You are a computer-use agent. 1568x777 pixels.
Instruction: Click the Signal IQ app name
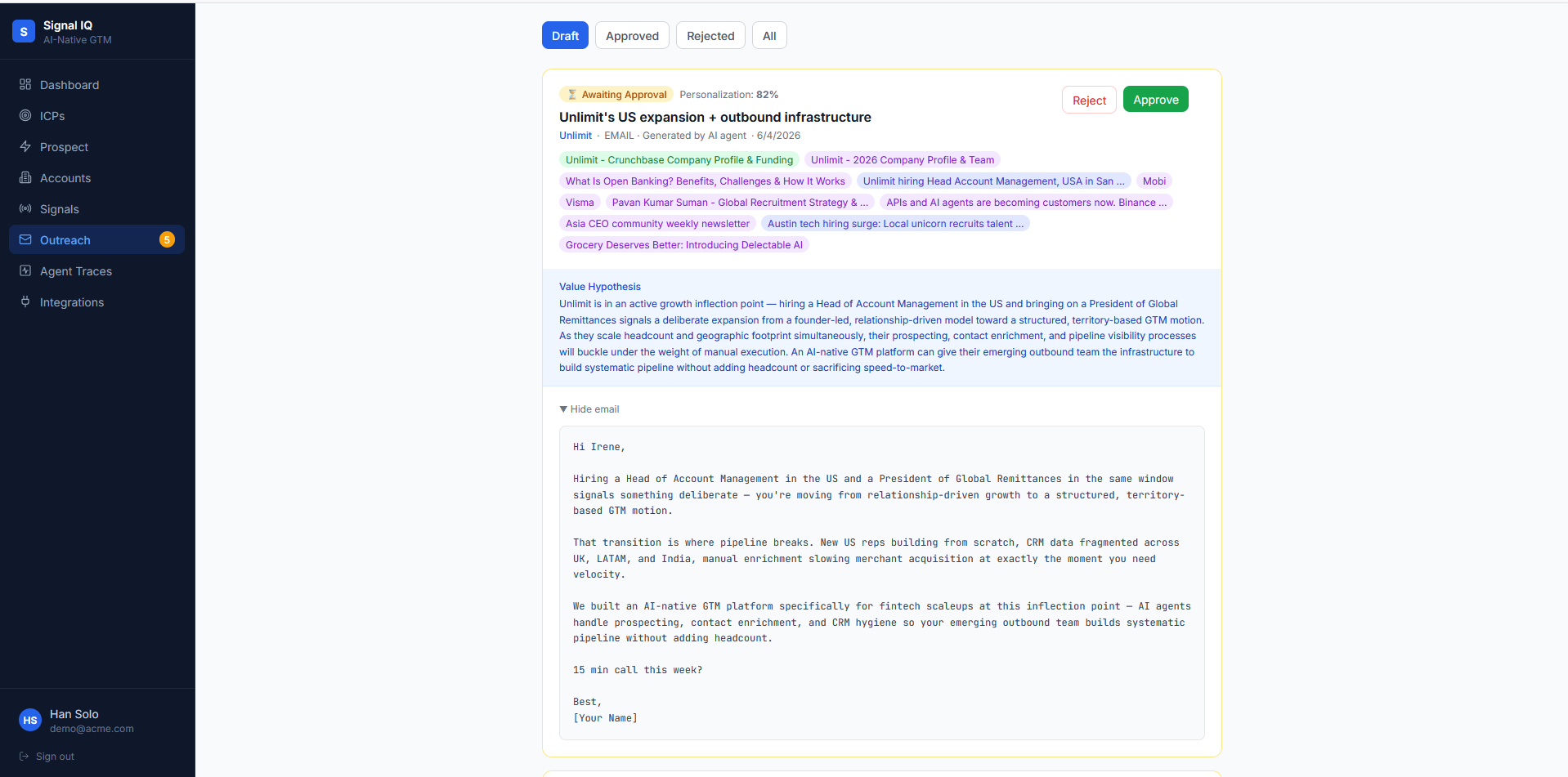(x=68, y=25)
